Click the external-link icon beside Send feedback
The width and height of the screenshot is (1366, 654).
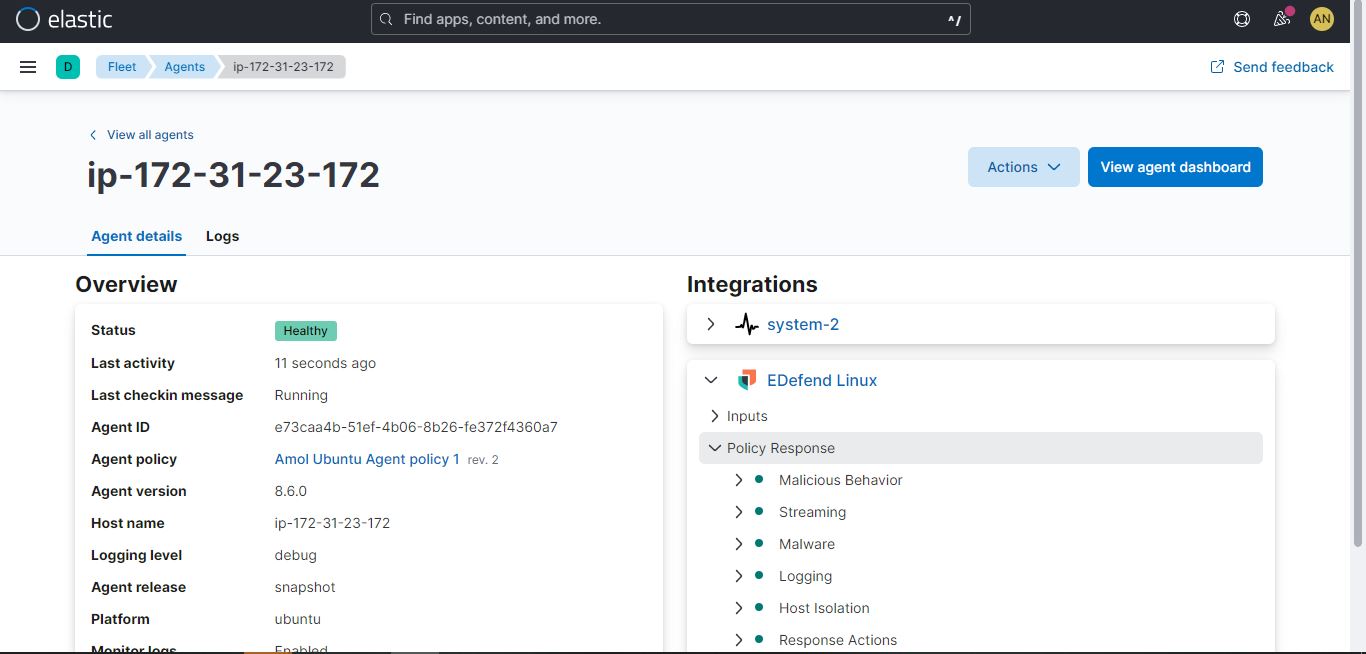[x=1217, y=66]
